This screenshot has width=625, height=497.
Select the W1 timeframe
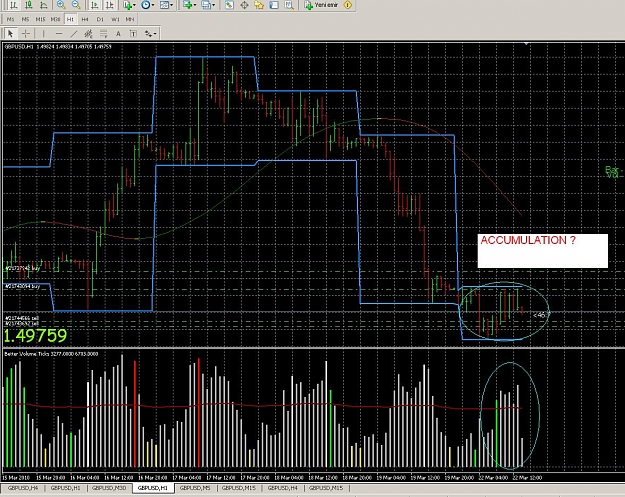(x=115, y=19)
